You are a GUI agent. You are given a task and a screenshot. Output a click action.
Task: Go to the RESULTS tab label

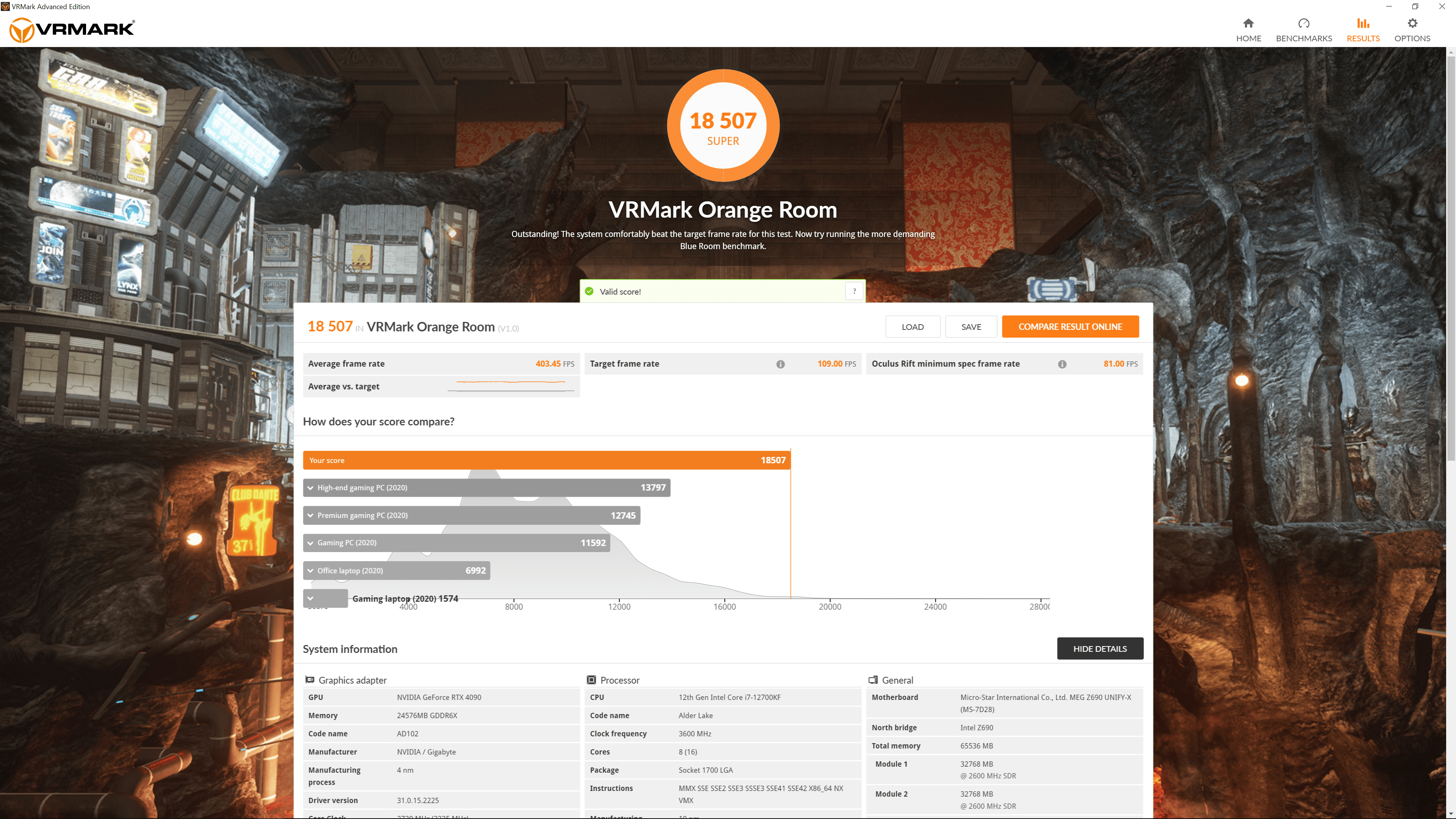1363,38
